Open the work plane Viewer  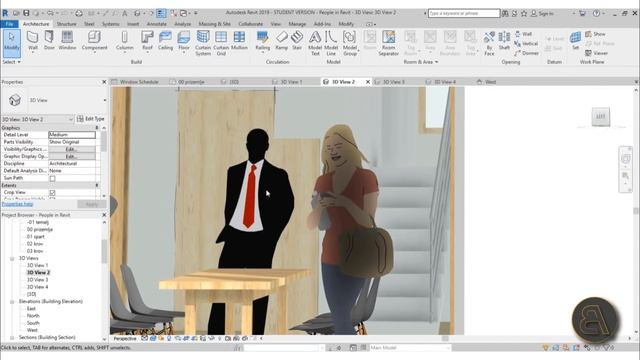(x=596, y=53)
